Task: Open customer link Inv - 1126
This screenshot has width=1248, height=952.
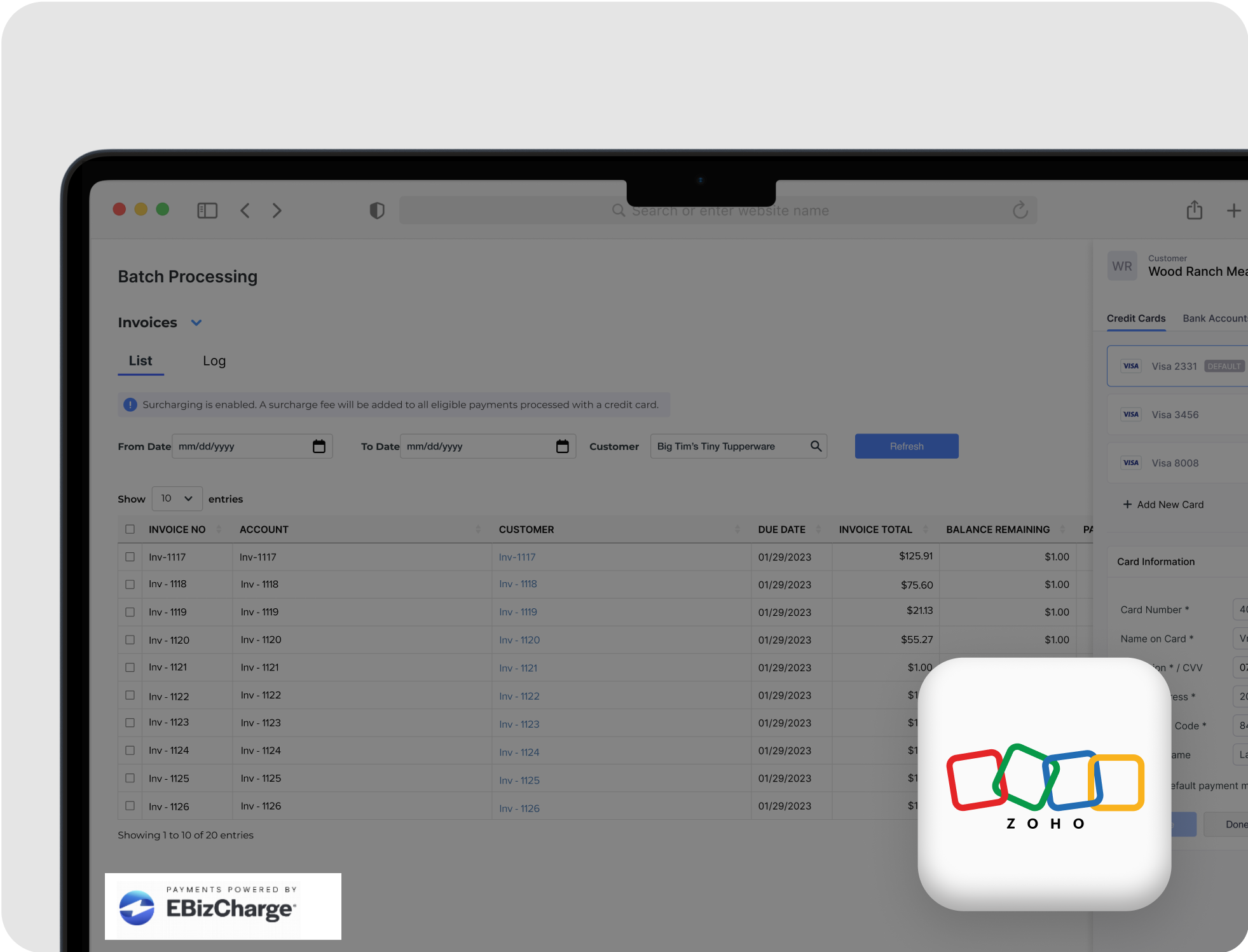Action: click(519, 808)
